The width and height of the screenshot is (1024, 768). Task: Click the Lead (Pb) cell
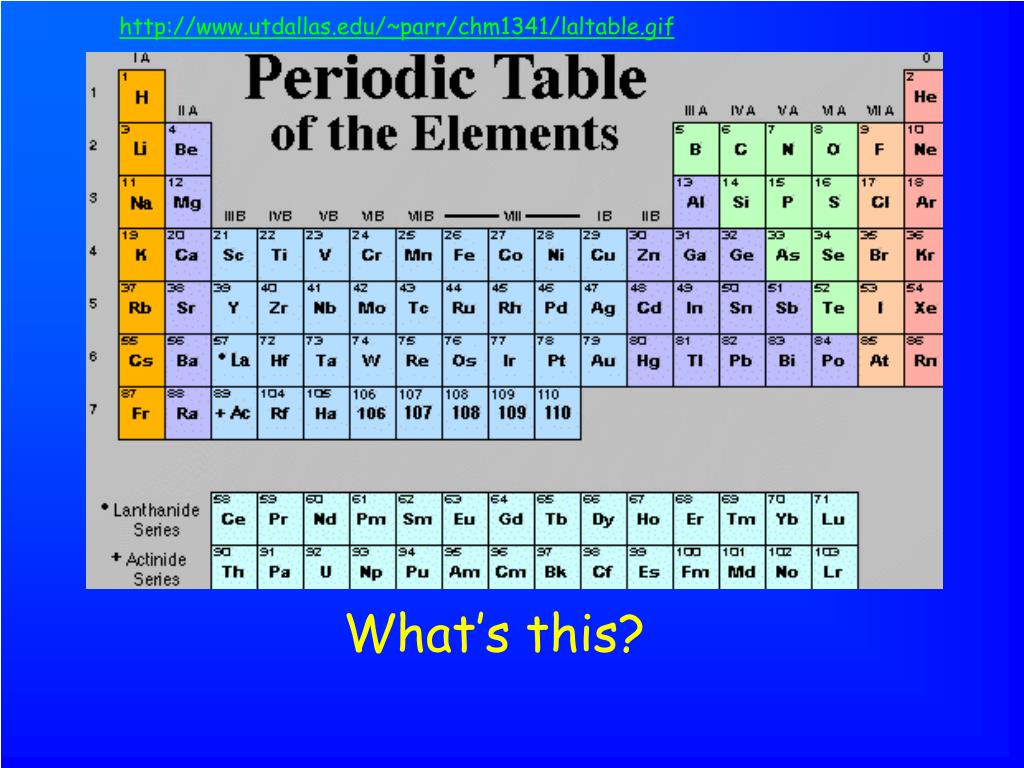pyautogui.click(x=742, y=360)
